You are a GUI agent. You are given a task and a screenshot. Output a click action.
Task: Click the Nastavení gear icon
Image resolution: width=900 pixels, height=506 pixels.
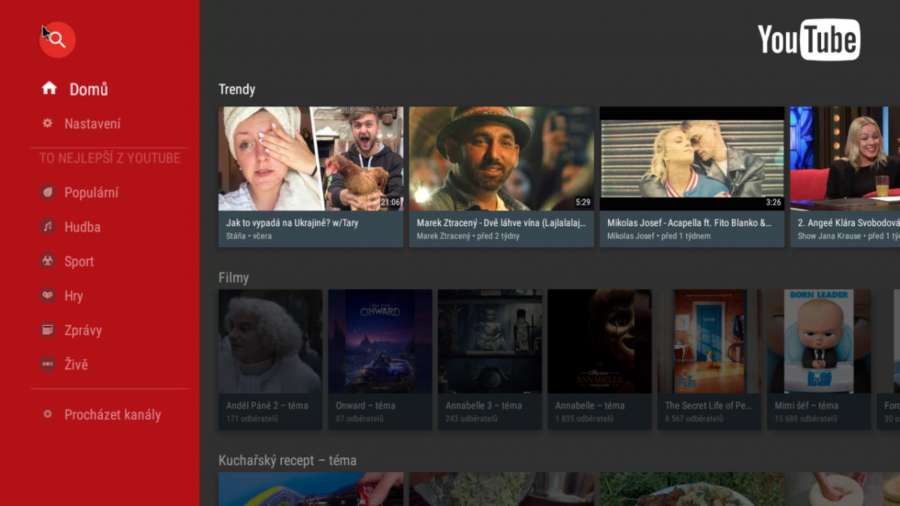(x=48, y=123)
